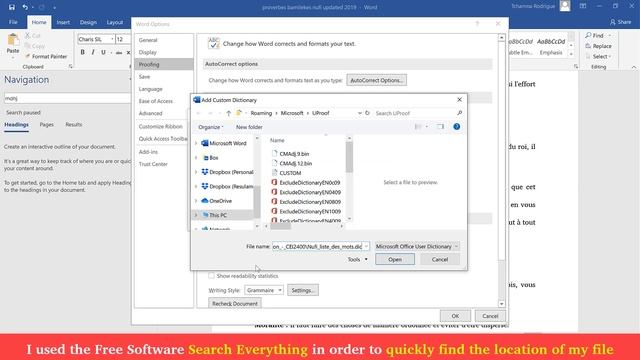Select ExcludeDictionaryEN0c09 file
This screenshot has height=360, width=640.
[306, 182]
